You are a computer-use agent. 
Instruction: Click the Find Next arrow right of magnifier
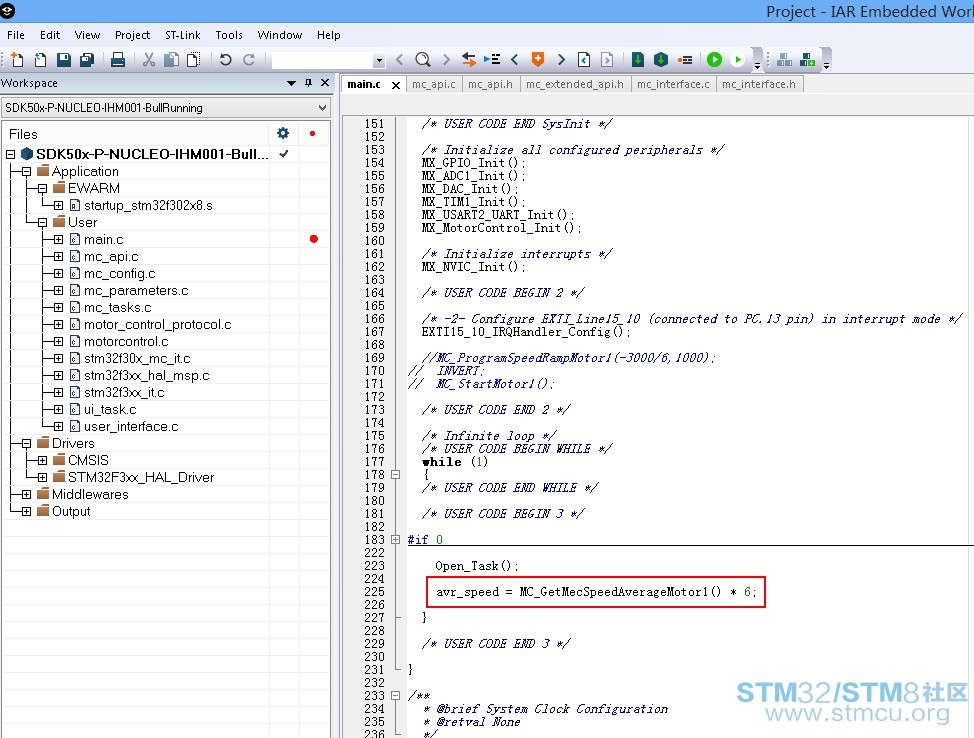[446, 60]
